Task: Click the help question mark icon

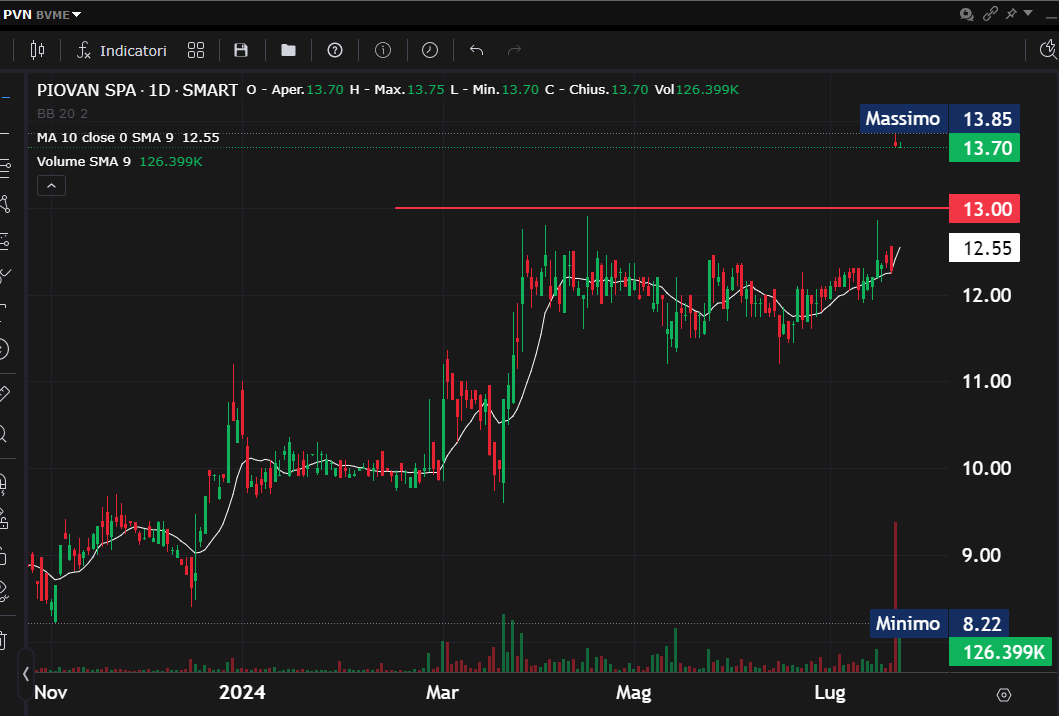Action: pos(335,50)
